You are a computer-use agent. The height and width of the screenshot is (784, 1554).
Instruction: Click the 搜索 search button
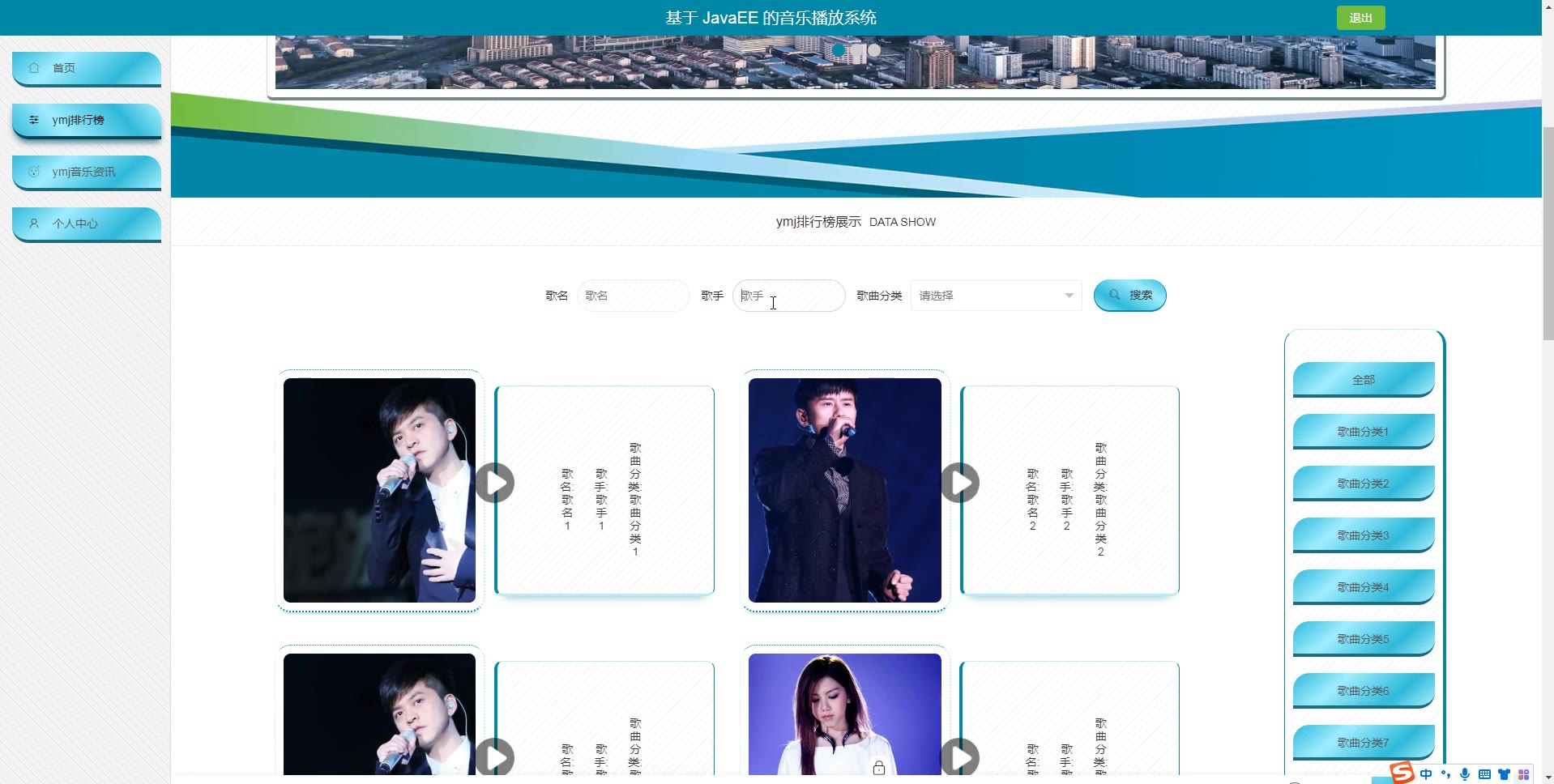[1129, 296]
